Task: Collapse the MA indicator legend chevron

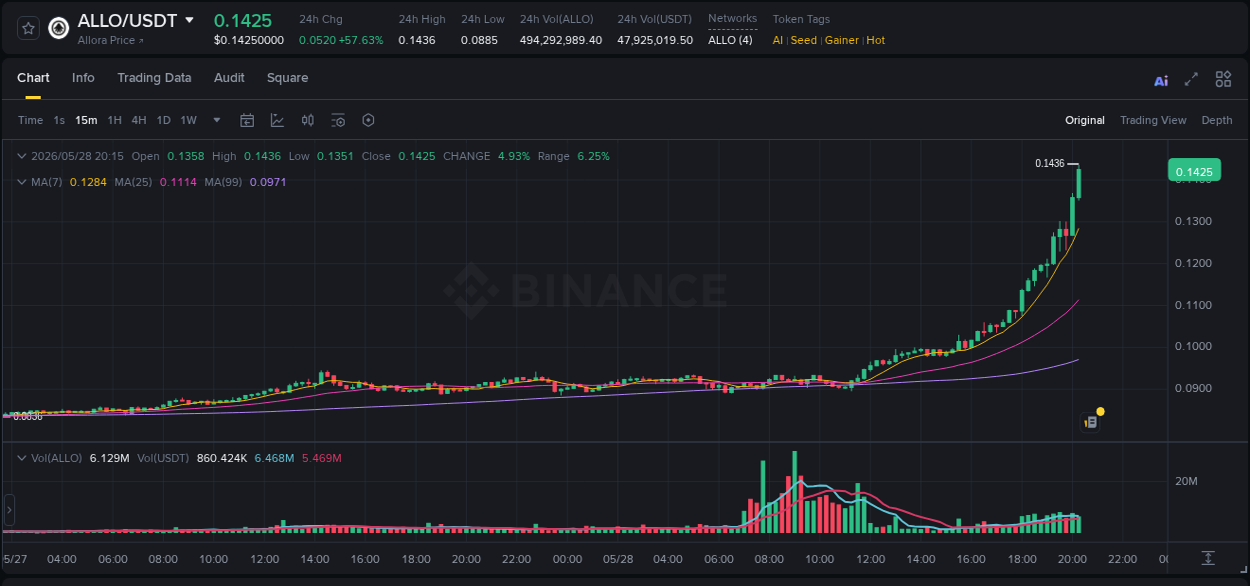Action: click(22, 182)
